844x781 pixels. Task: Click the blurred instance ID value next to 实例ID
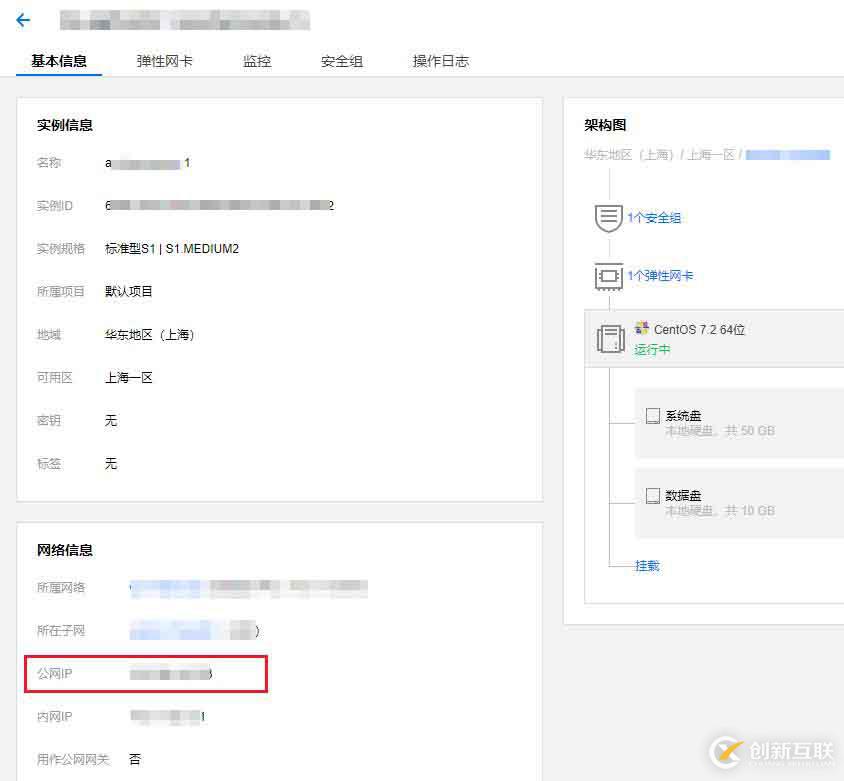(220, 206)
